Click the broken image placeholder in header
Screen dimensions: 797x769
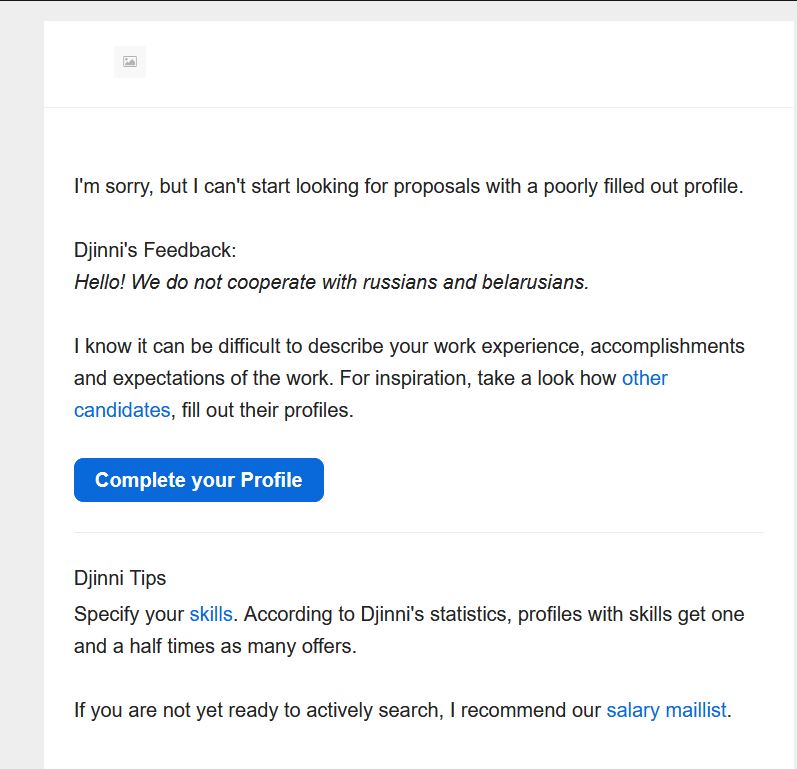pyautogui.click(x=130, y=62)
